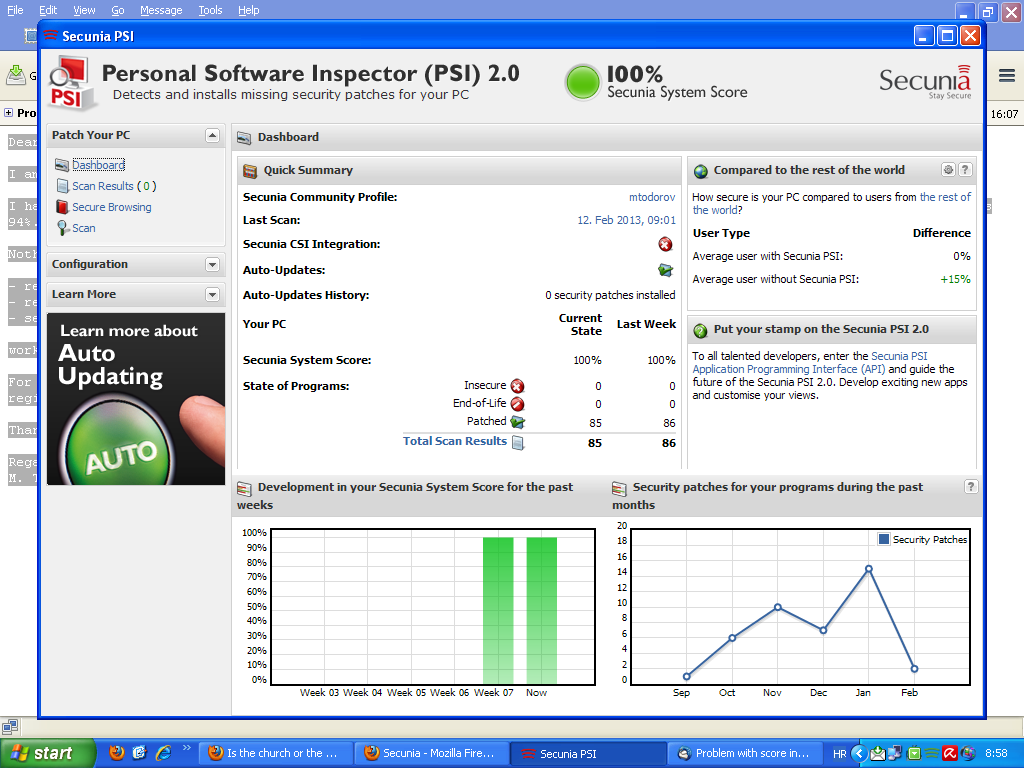The image size is (1024, 768).
Task: Expand the Configuration section
Action: [212, 264]
